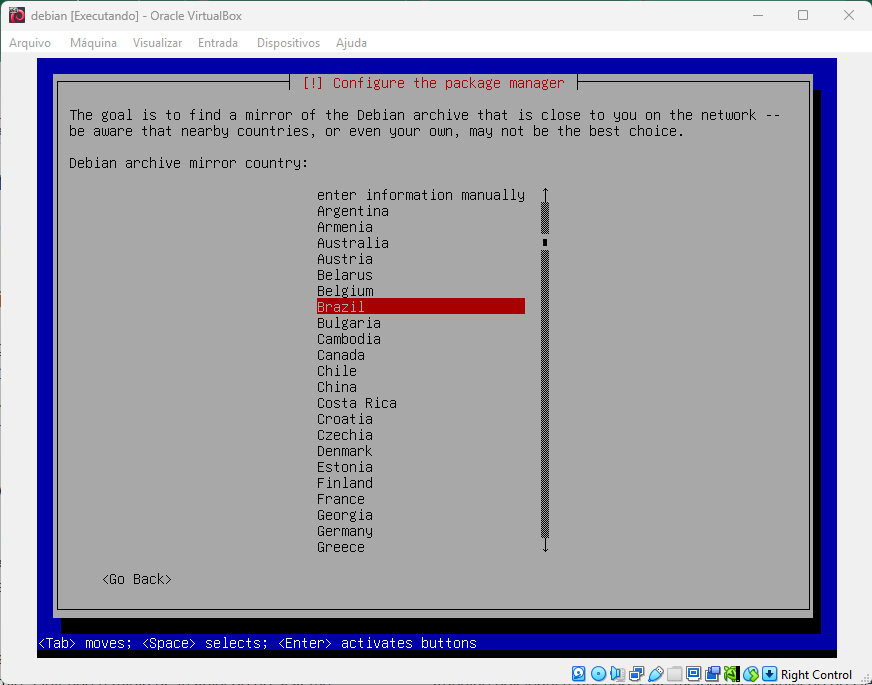Click the network adapters status icon
Viewport: 872px width, 685px height.
(636, 674)
